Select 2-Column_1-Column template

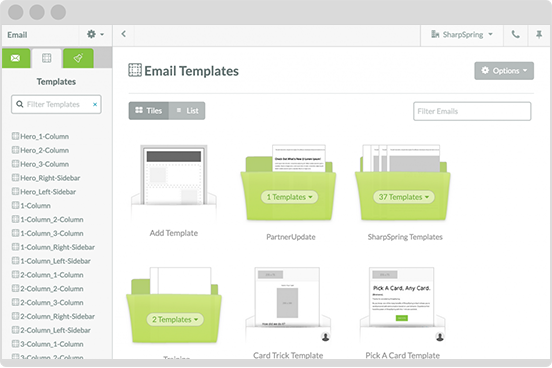(48, 275)
